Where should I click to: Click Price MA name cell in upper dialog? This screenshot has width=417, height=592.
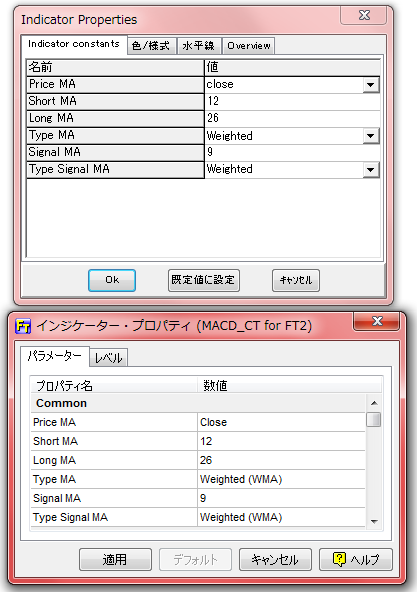[x=115, y=85]
